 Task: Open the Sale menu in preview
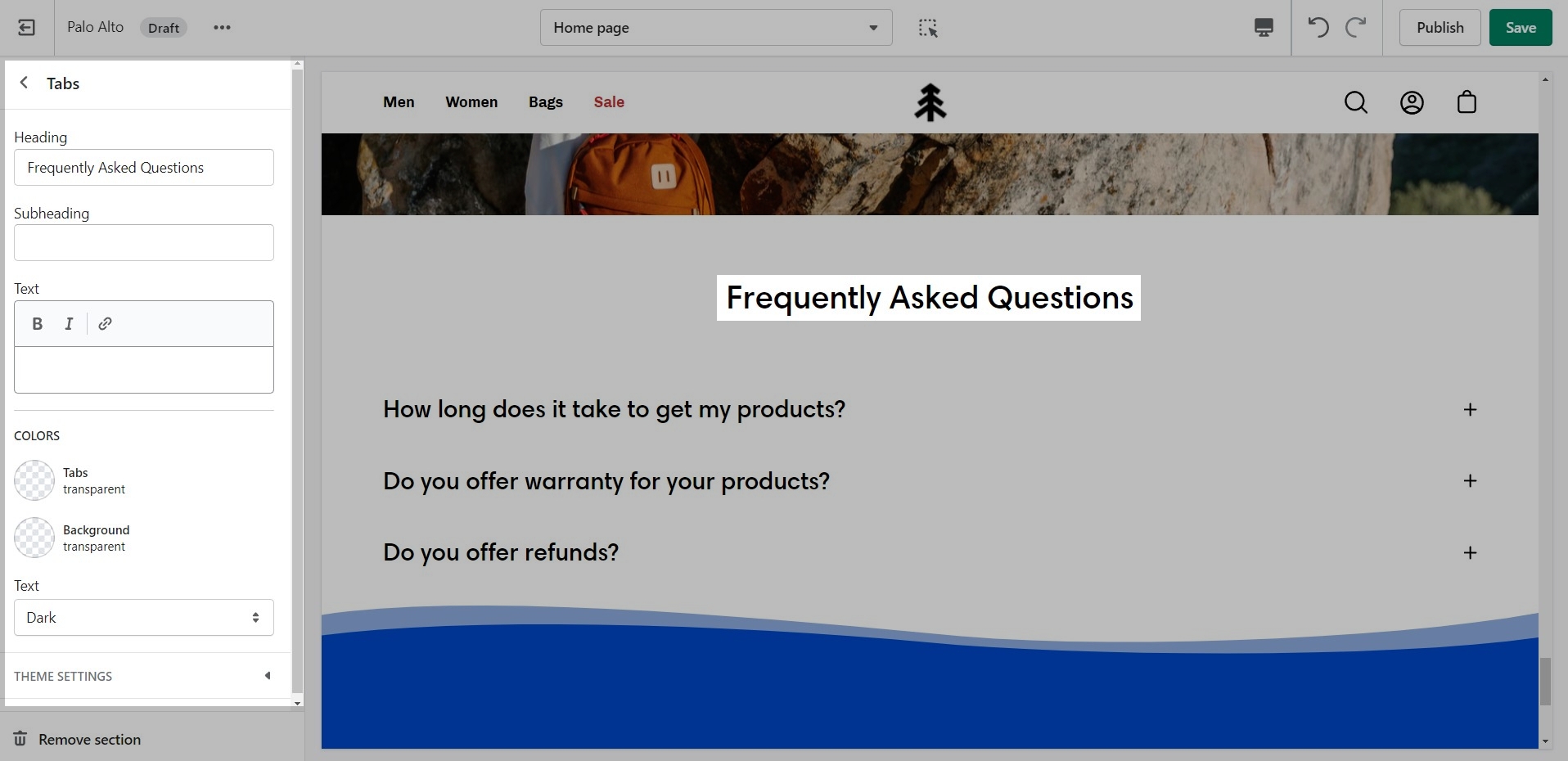tap(609, 102)
